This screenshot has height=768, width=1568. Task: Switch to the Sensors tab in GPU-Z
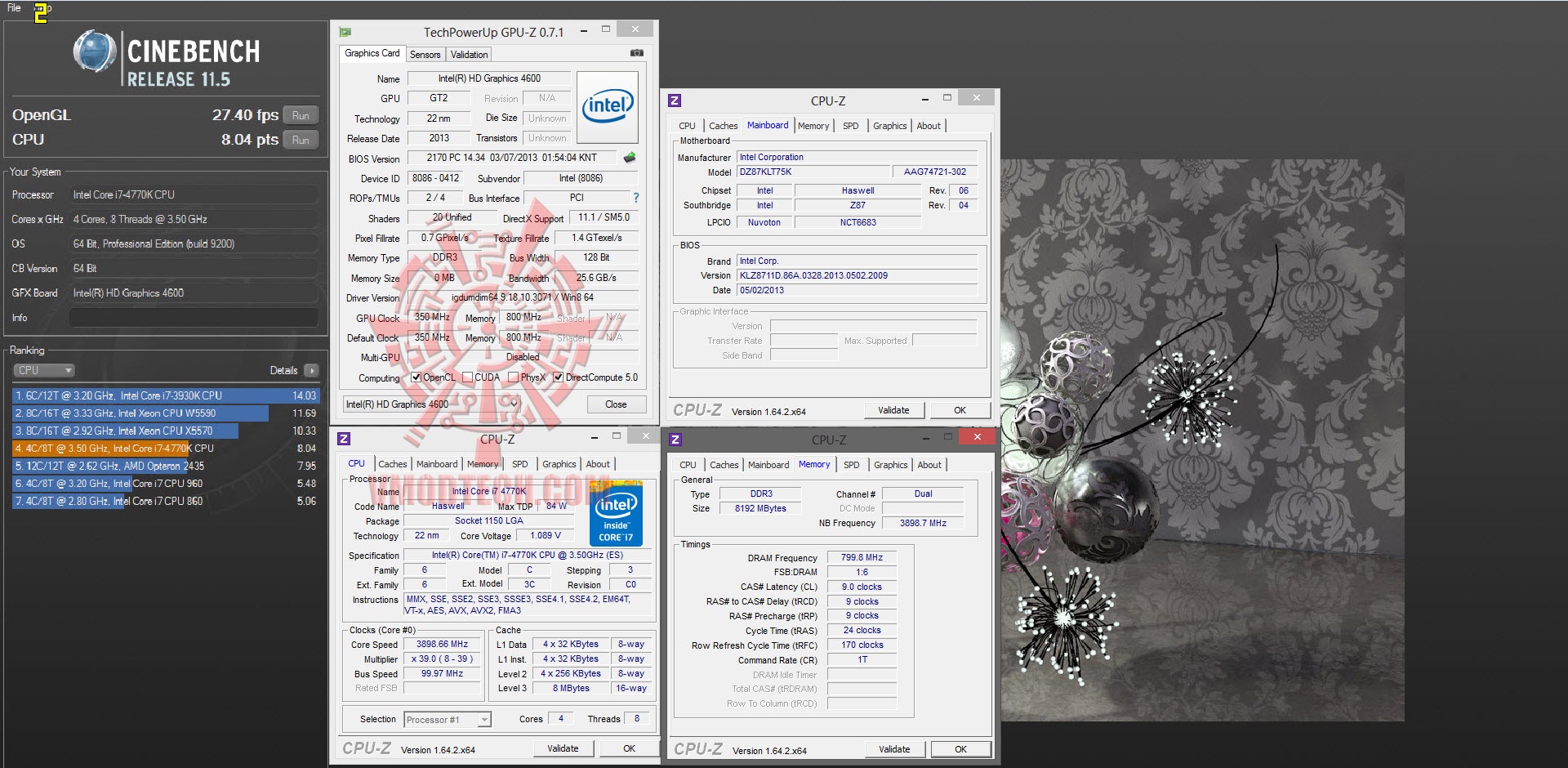click(x=425, y=55)
